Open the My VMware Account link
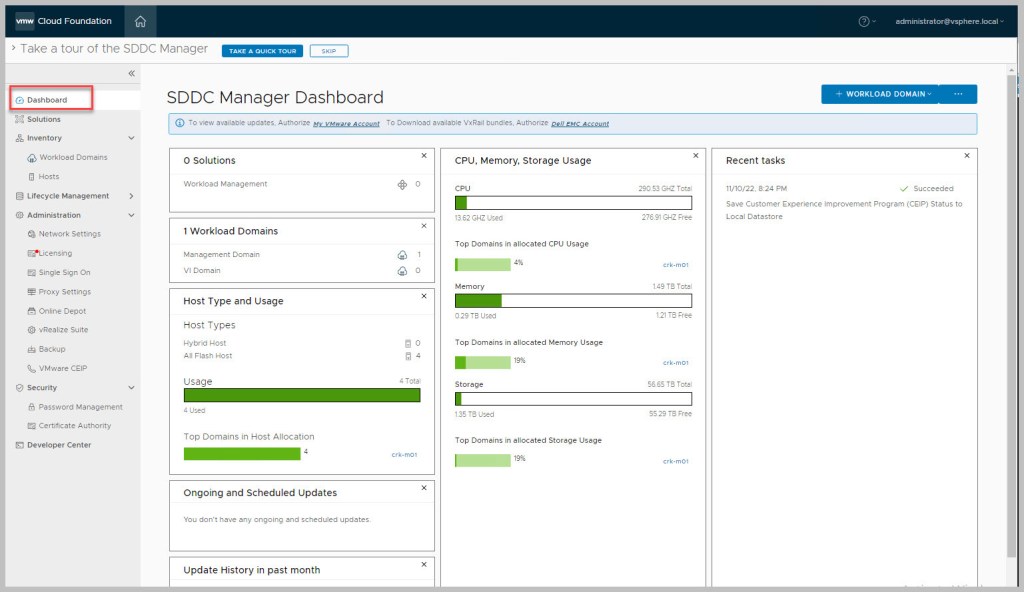Screen dimensions: 1024x592 (346, 124)
